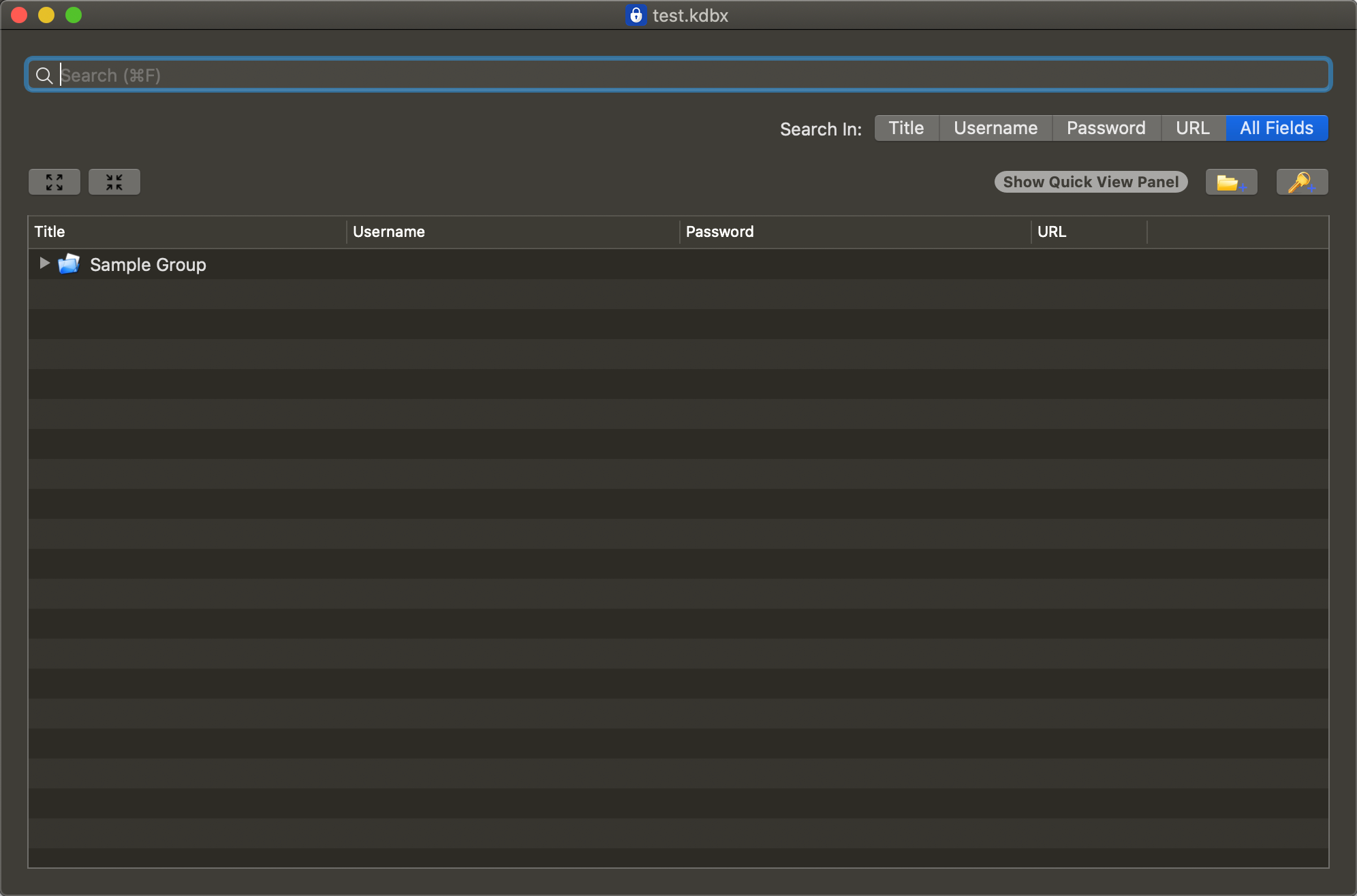Screen dimensions: 1357x896
Task: Click the lock icon in title bar
Action: 636,15
